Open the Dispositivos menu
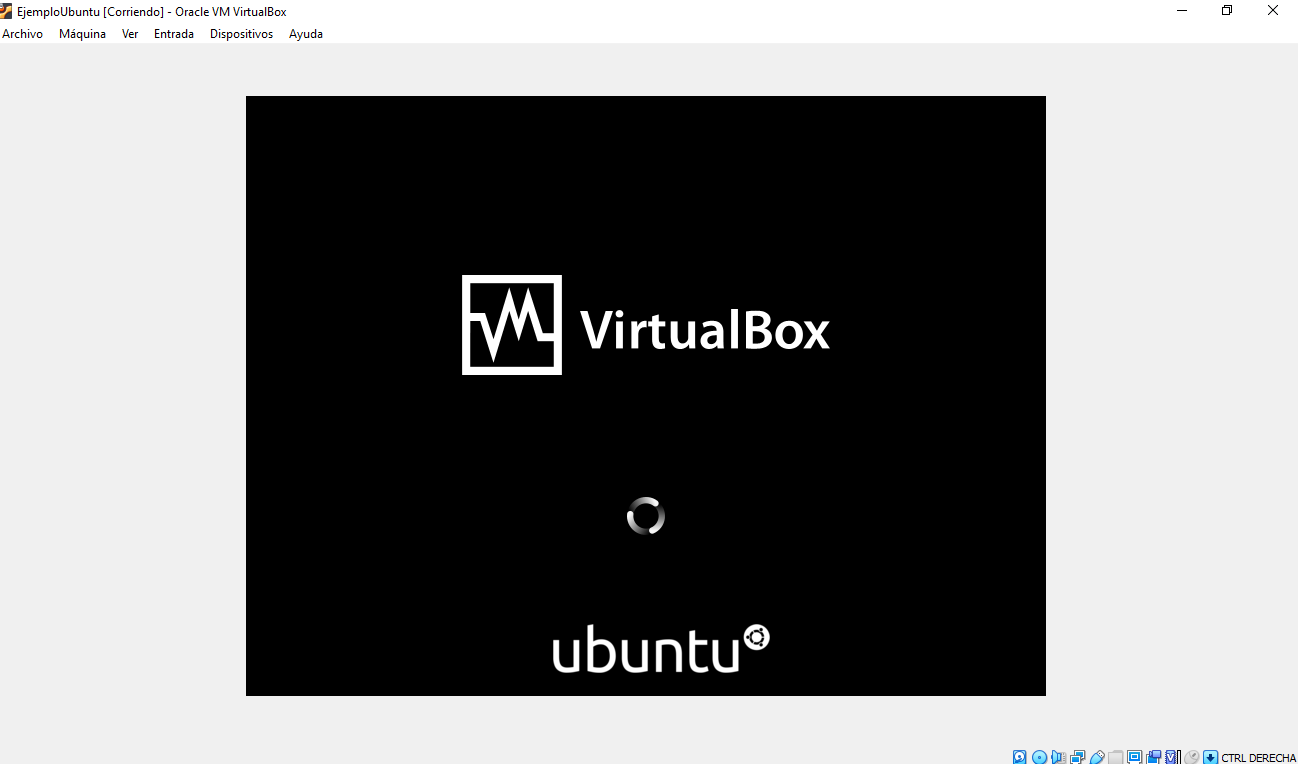This screenshot has height=764, width=1298. 241,34
